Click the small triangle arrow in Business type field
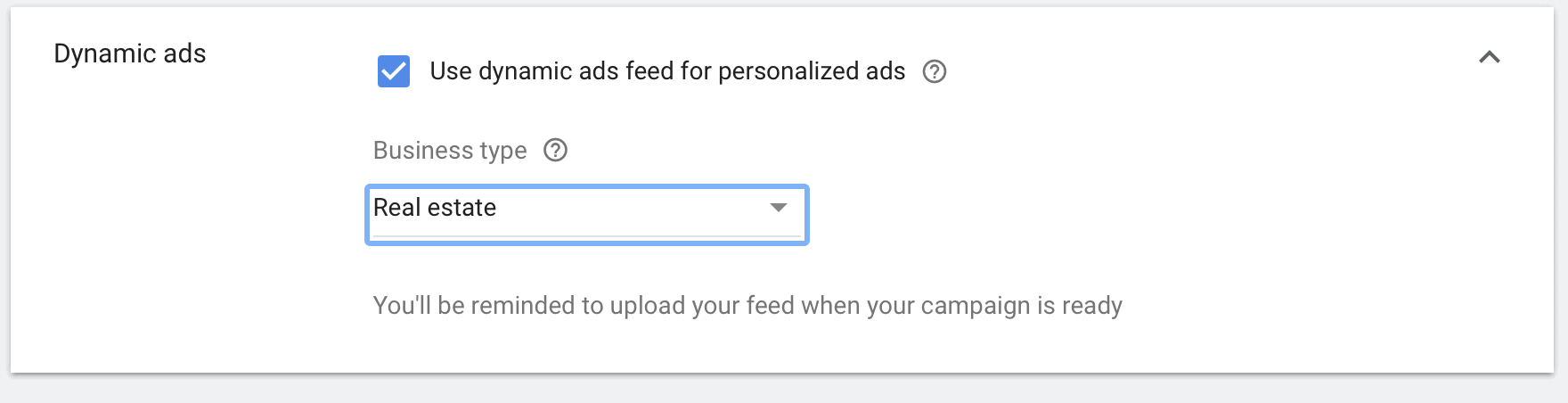This screenshot has height=403, width=1568. (778, 208)
